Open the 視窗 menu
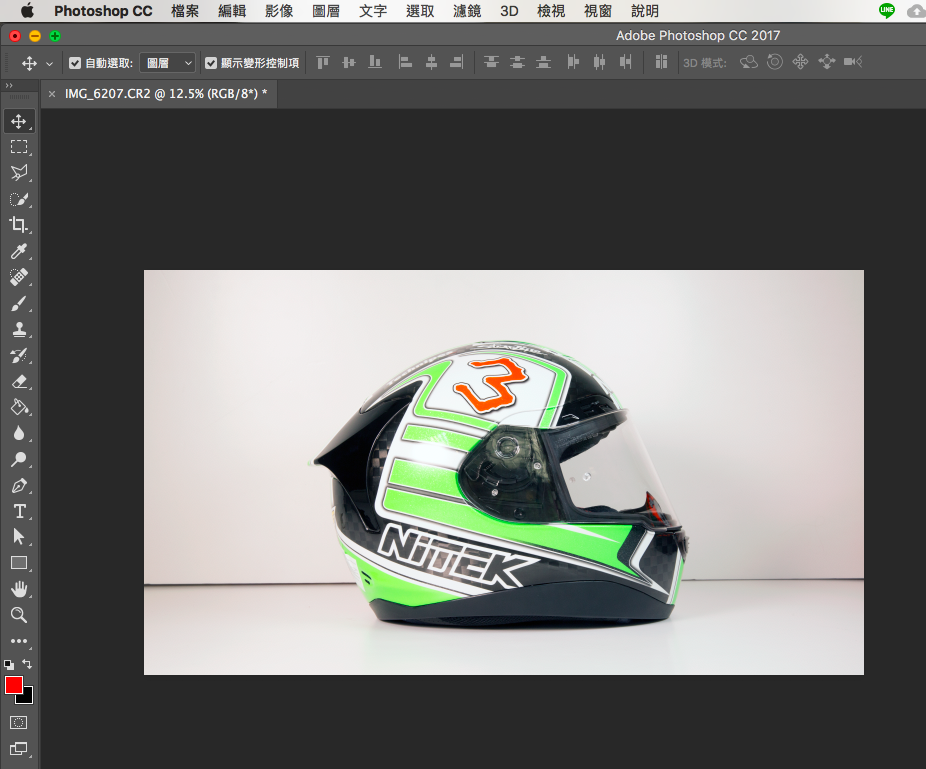This screenshot has width=926, height=769. (x=598, y=11)
